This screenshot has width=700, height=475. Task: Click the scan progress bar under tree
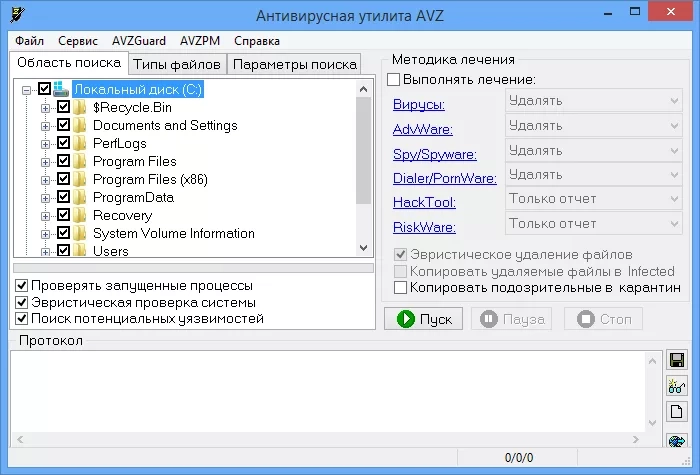193,268
